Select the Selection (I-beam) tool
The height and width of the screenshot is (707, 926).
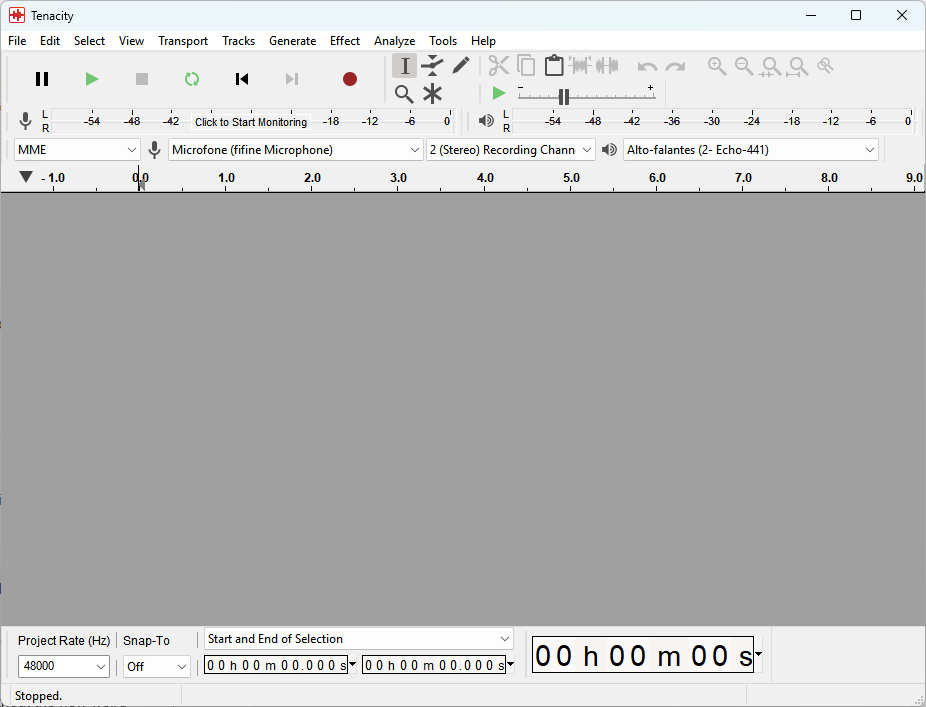[405, 66]
